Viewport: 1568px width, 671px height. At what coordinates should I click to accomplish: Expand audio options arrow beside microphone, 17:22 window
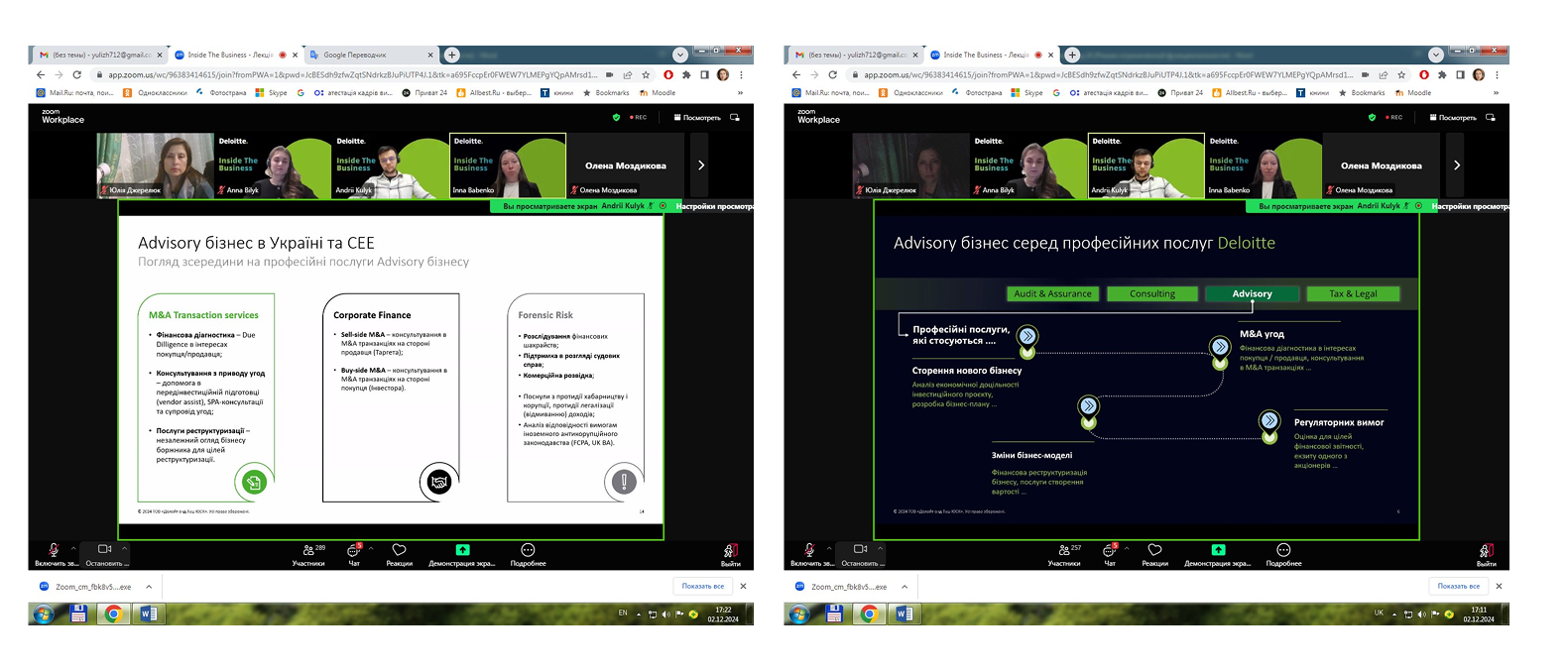click(x=73, y=547)
